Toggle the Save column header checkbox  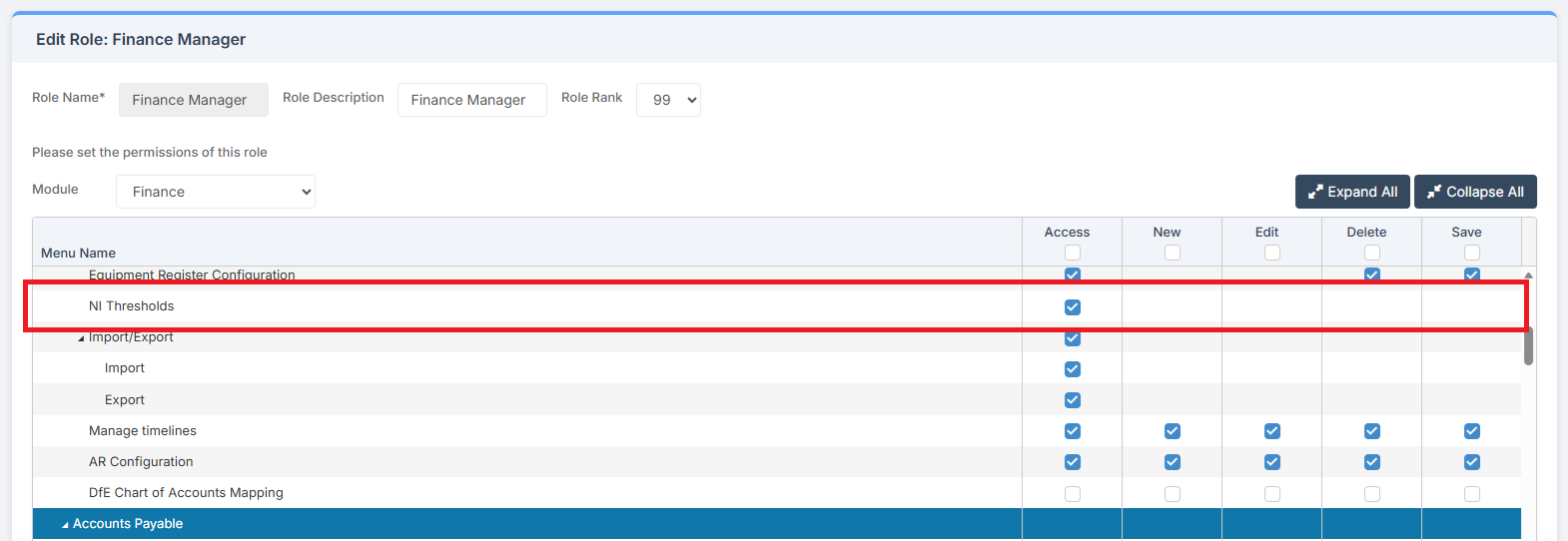pyautogui.click(x=1472, y=253)
